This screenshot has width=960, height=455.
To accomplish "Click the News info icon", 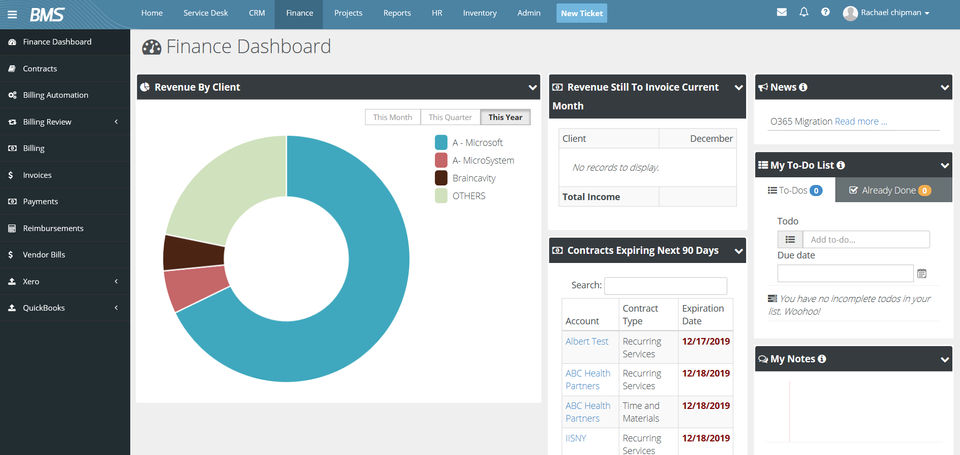I will point(803,88).
